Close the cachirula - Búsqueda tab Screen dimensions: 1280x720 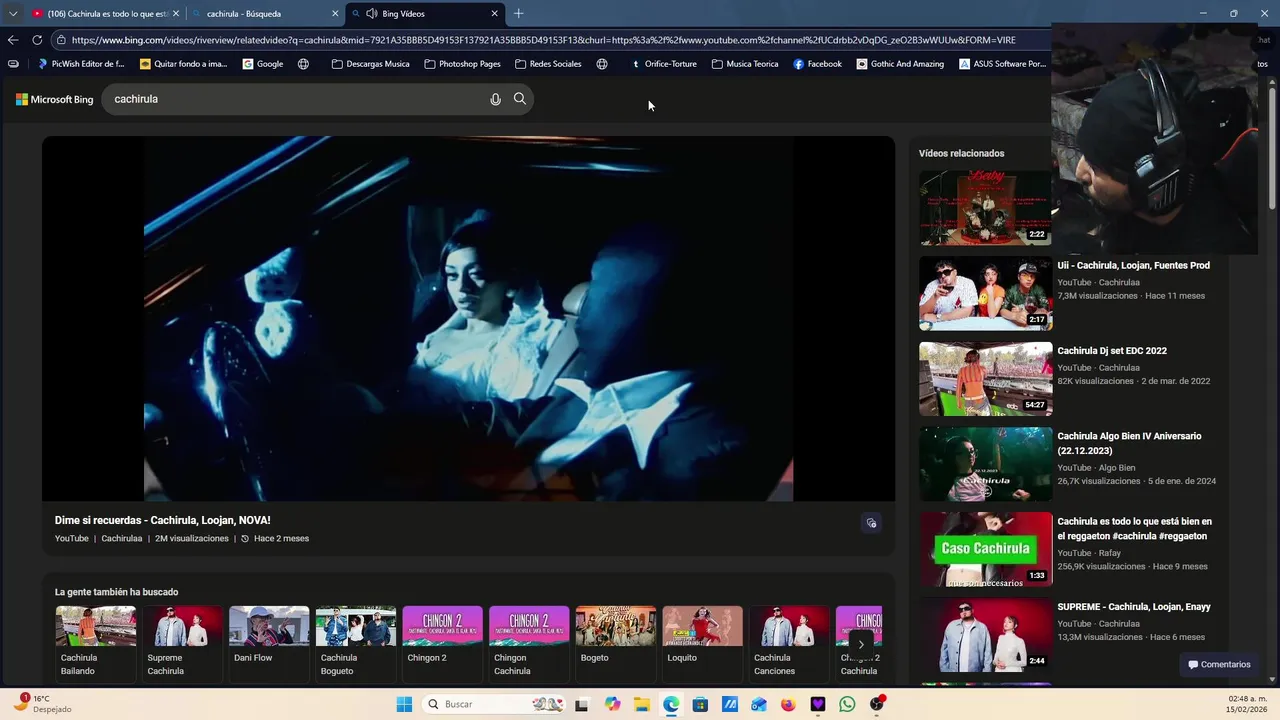click(335, 13)
